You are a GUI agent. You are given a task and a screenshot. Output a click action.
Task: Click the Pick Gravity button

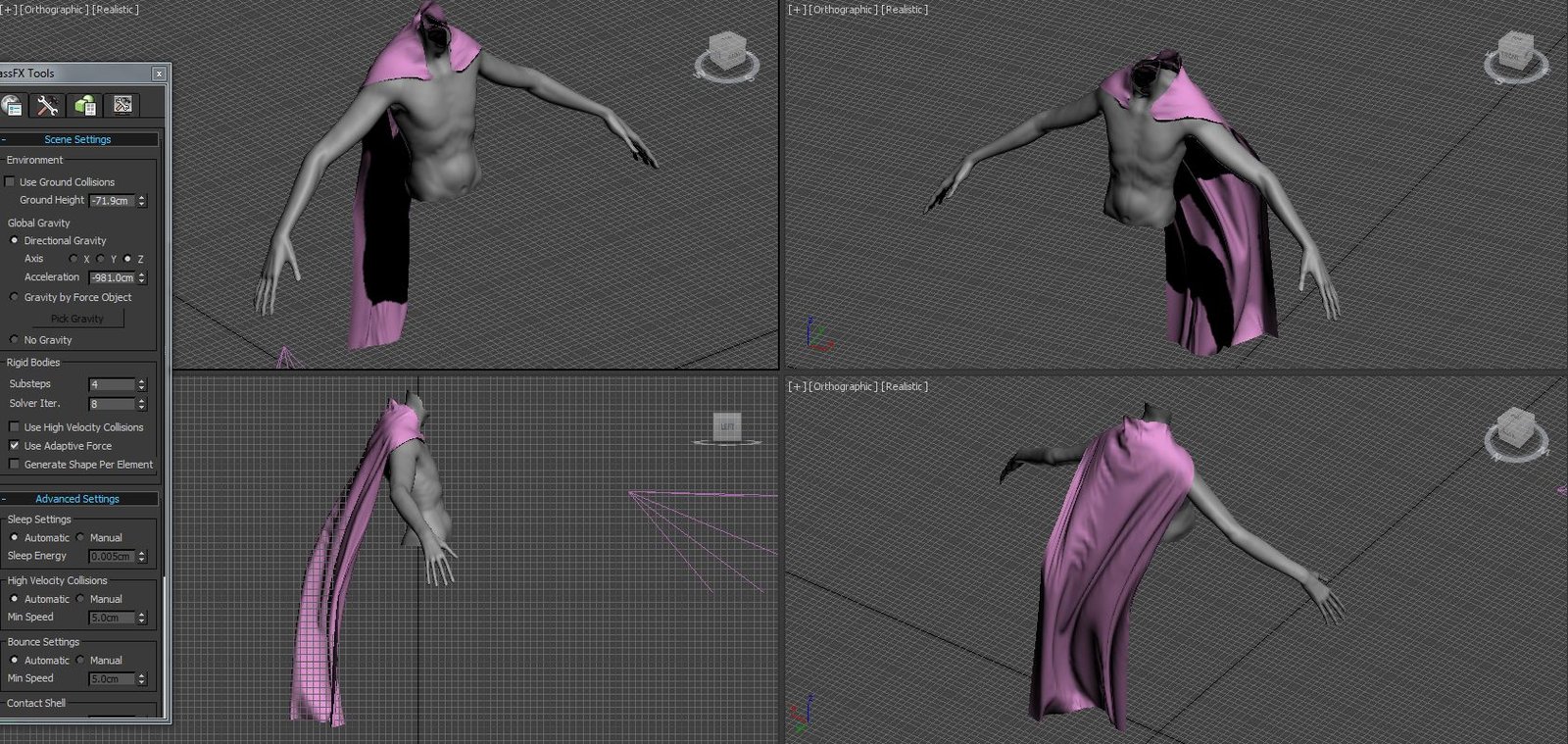click(x=77, y=319)
